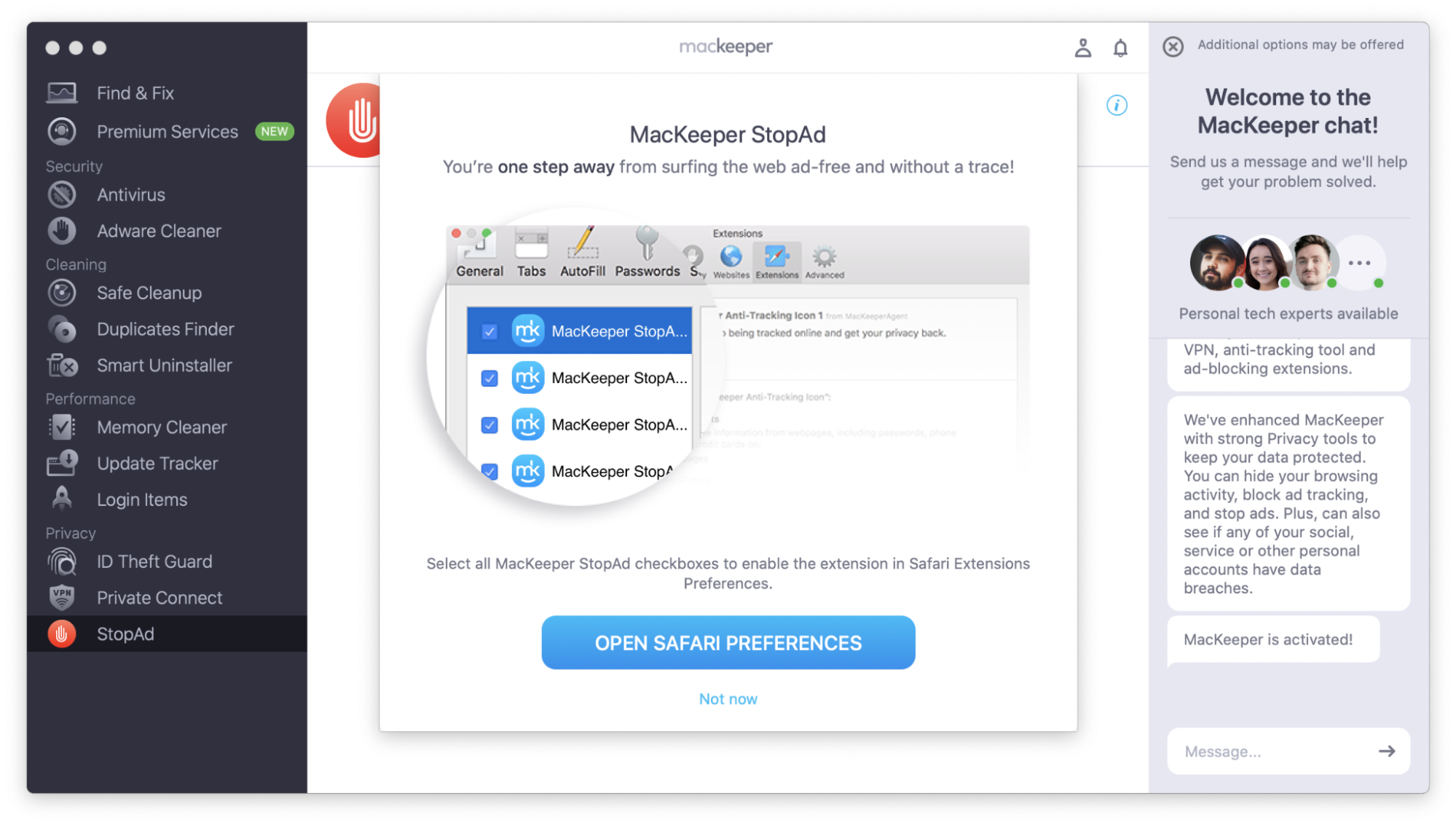Viewport: 1456px width, 825px height.
Task: Select the Duplicates Finder icon
Action: (x=63, y=329)
